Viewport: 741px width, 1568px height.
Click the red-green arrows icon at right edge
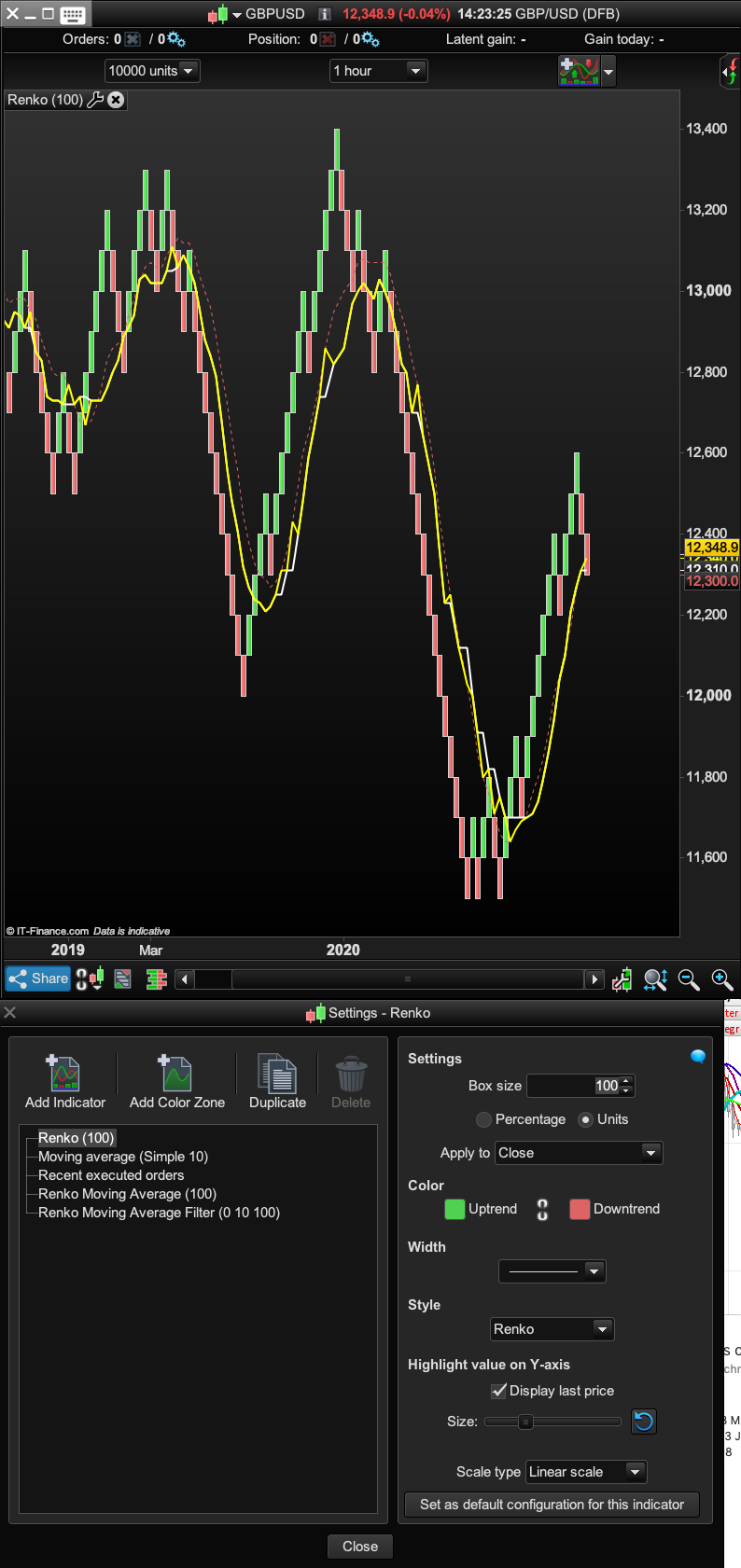[730, 72]
